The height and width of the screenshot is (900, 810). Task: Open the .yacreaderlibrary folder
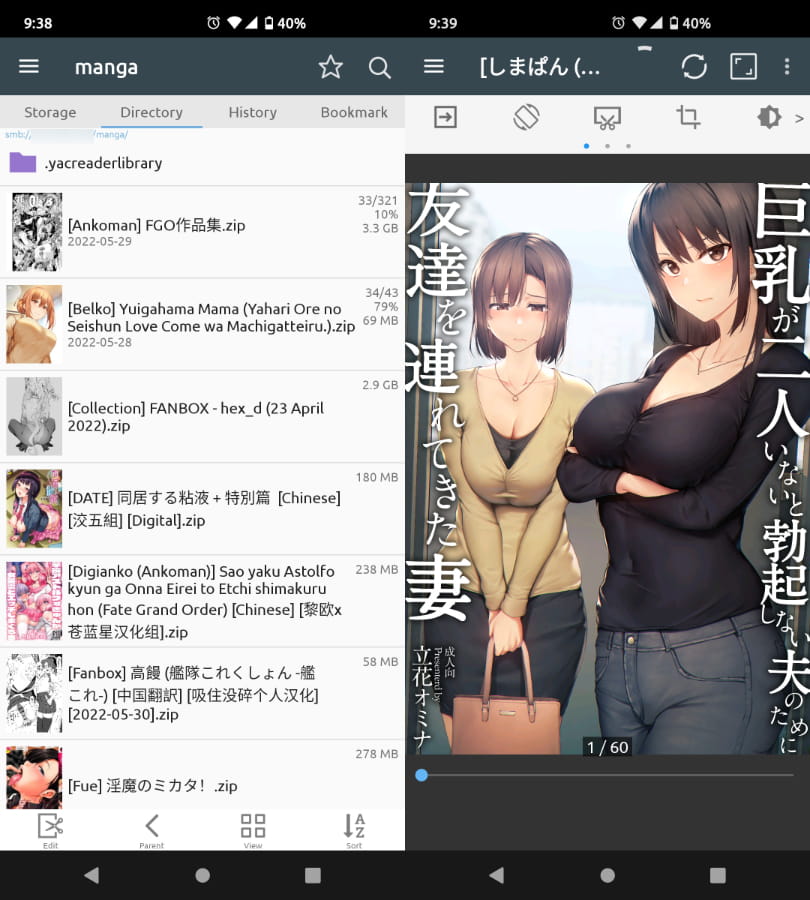(202, 163)
